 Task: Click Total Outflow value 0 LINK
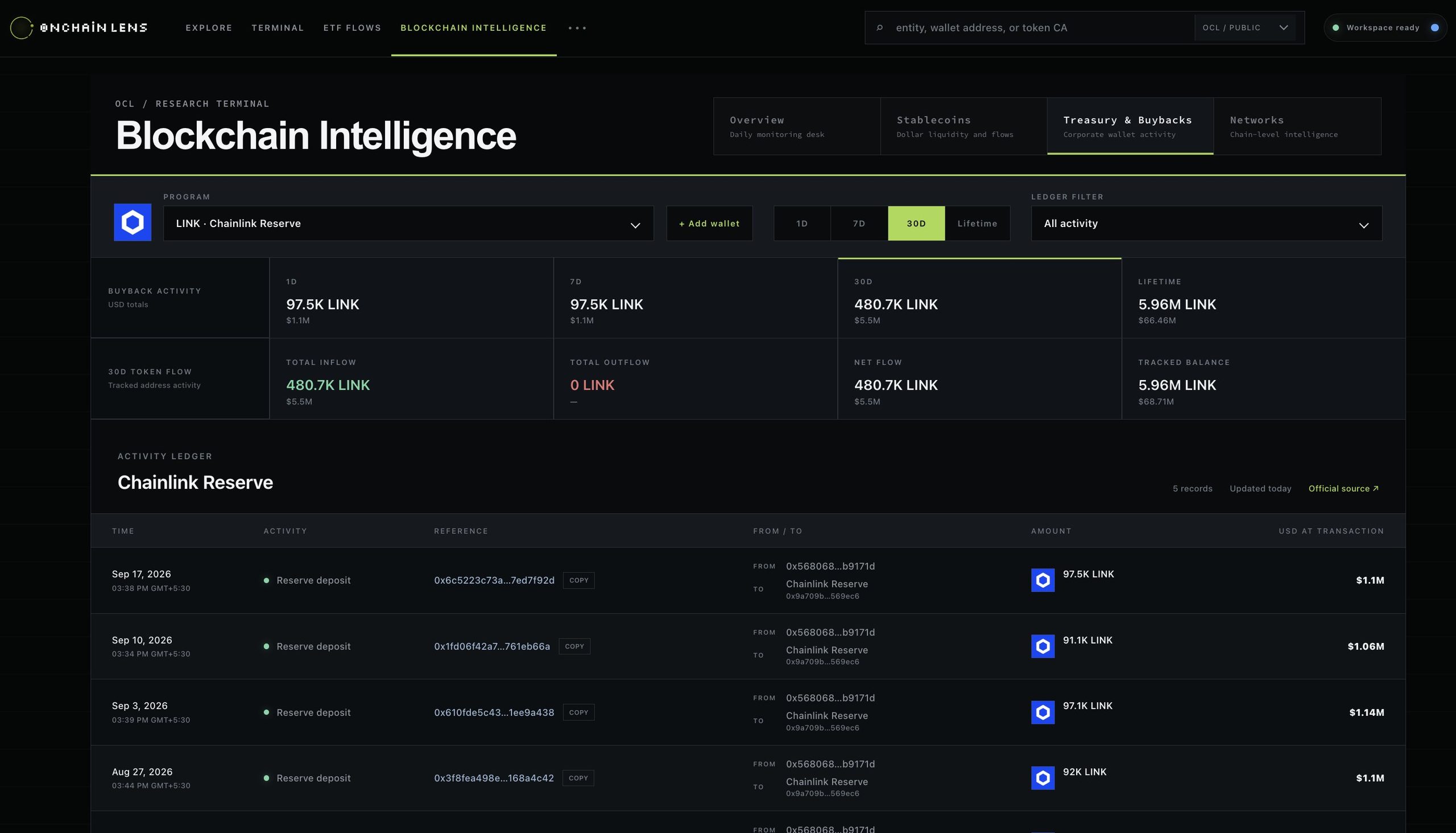592,385
